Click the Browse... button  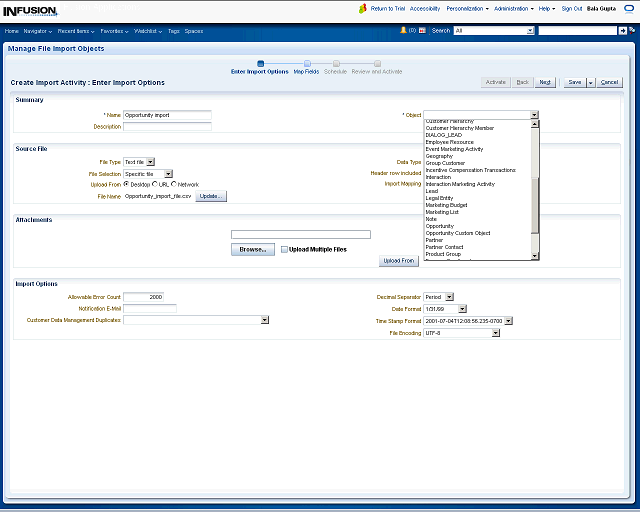pos(252,249)
